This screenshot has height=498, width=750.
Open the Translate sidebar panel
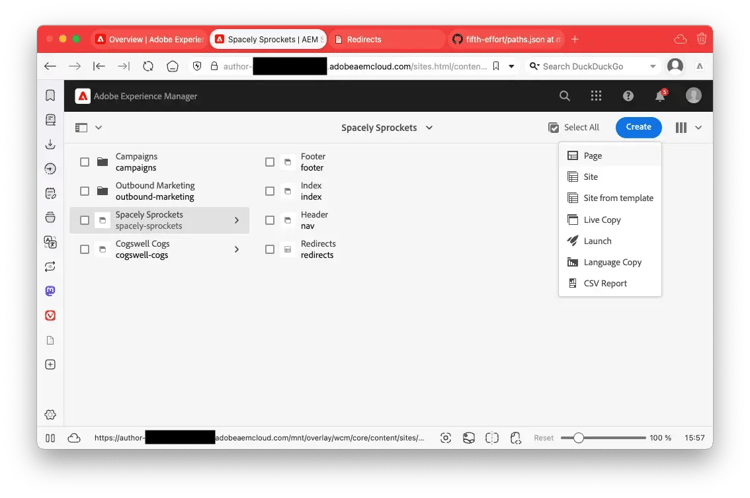(x=50, y=242)
